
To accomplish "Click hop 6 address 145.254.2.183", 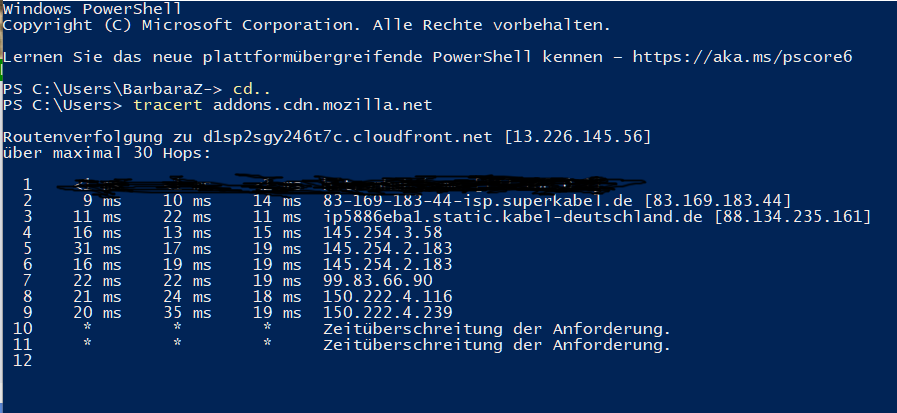I will (387, 264).
